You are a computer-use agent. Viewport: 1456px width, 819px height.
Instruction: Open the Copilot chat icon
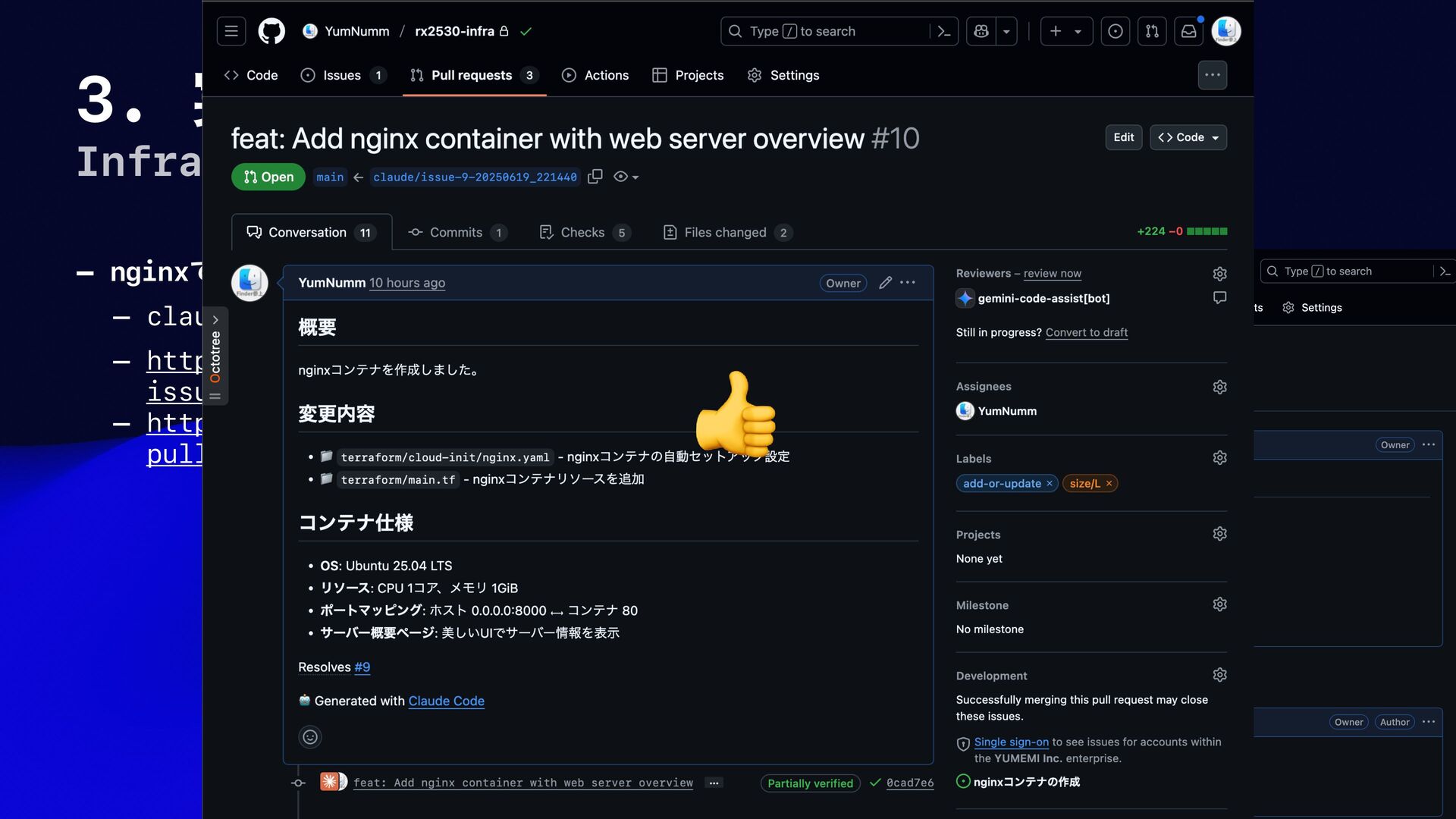[981, 31]
